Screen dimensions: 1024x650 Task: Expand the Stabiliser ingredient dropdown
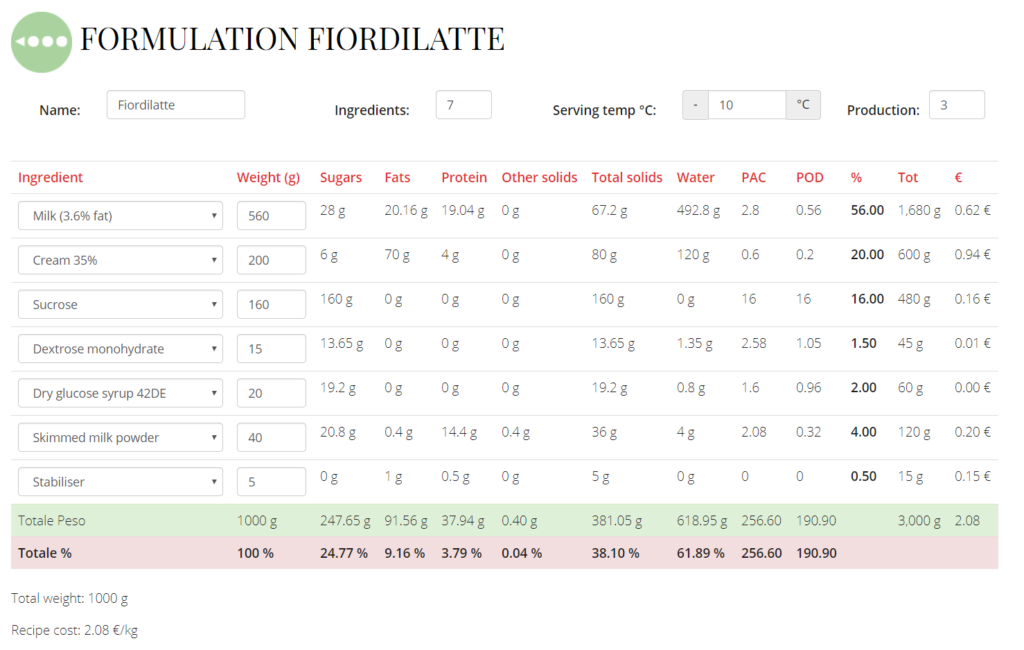click(x=120, y=482)
